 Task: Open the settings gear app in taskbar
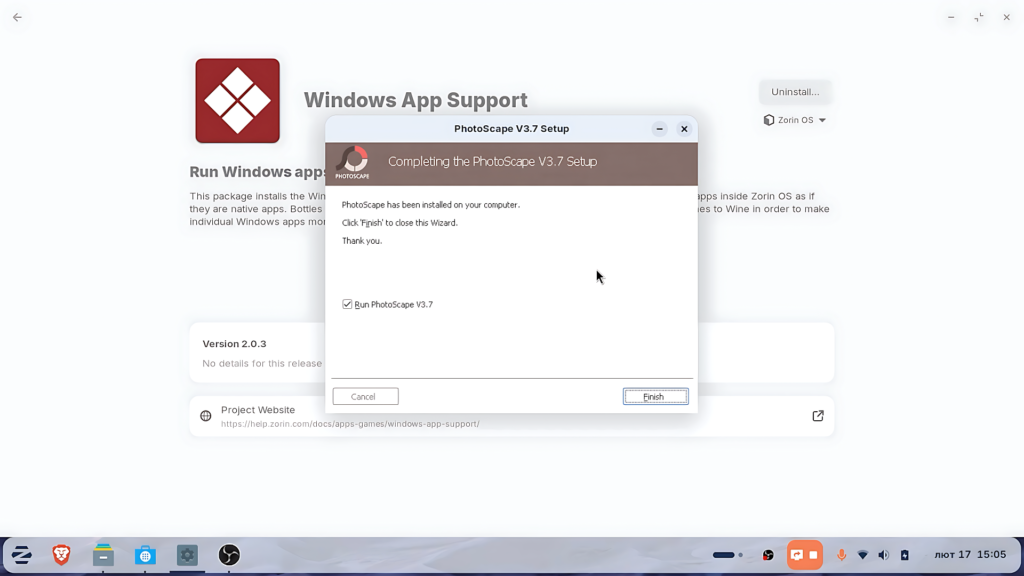187,555
